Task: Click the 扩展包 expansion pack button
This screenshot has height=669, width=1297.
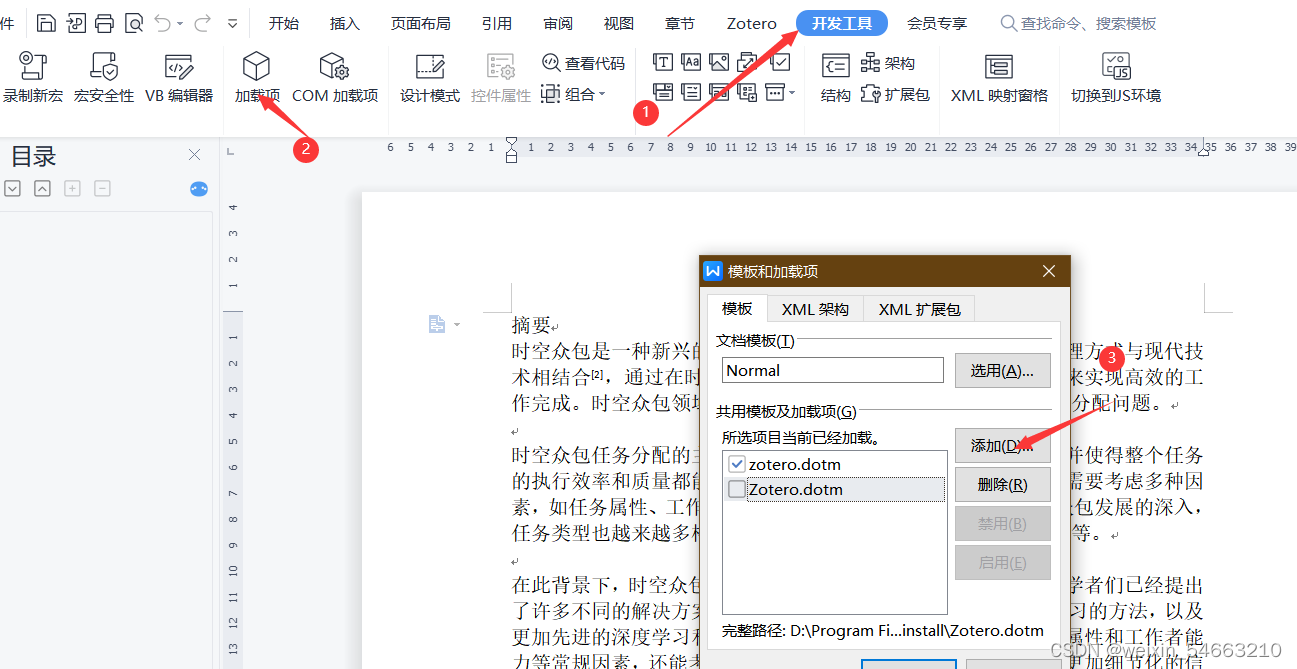Action: click(894, 94)
